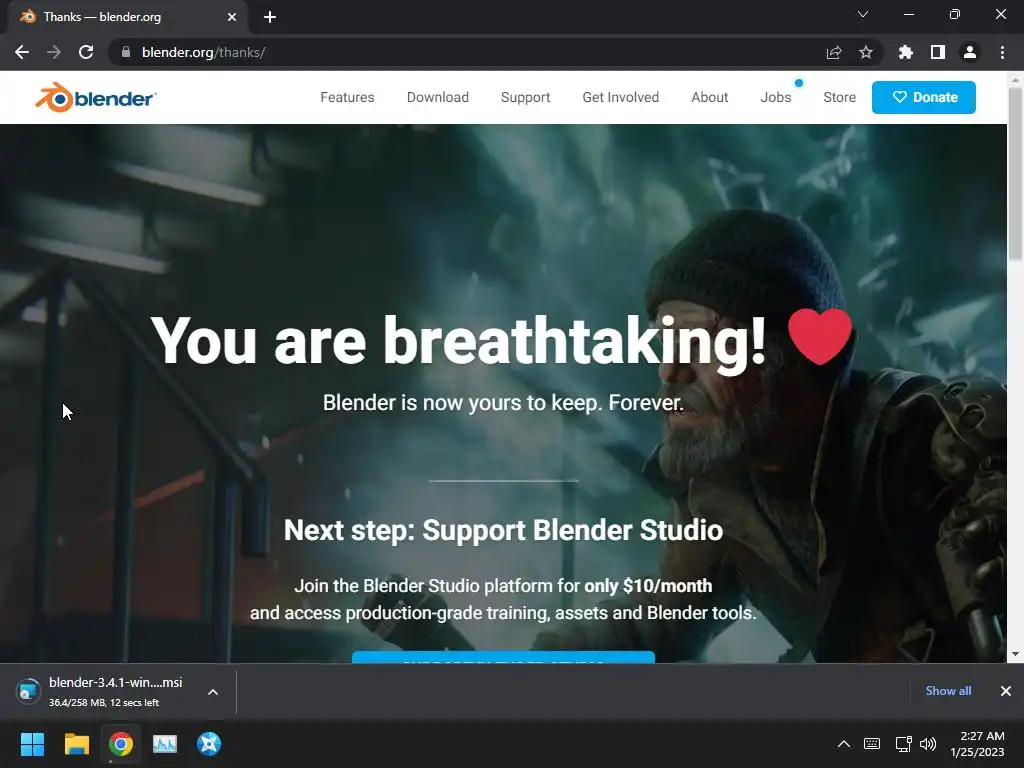The width and height of the screenshot is (1024, 768).
Task: Click the blender msi file icon in downloads bar
Action: [29, 692]
